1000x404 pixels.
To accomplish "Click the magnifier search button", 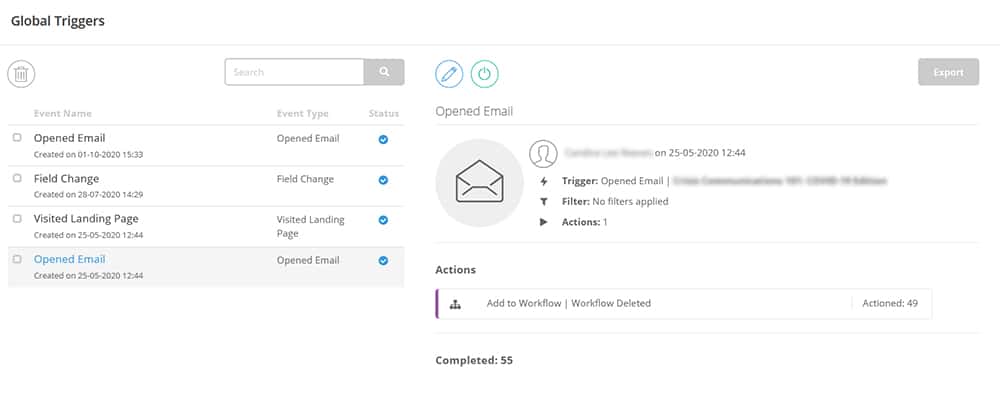I will tap(384, 72).
